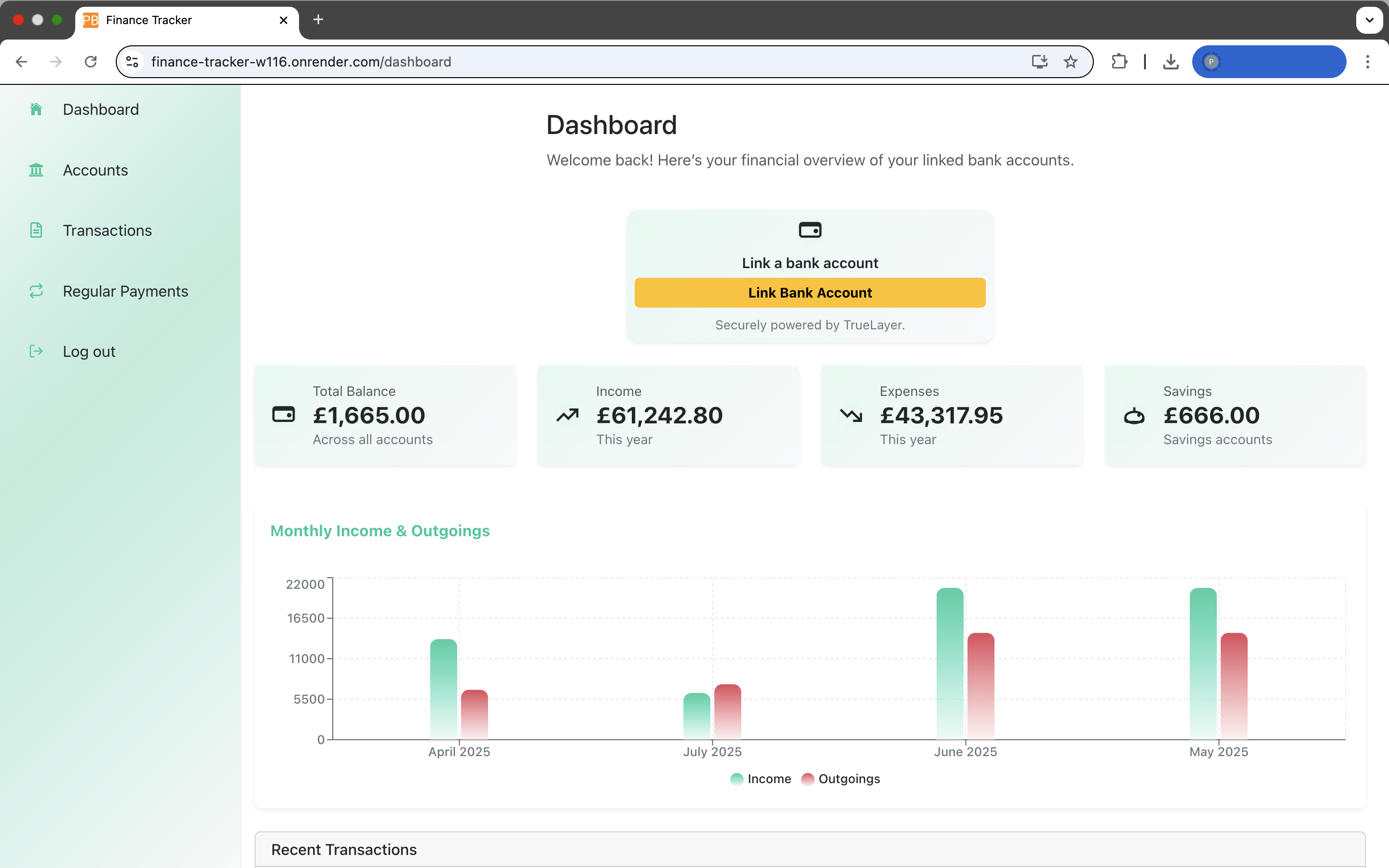Open the site information controls icon
The image size is (1389, 868).
[x=132, y=61]
